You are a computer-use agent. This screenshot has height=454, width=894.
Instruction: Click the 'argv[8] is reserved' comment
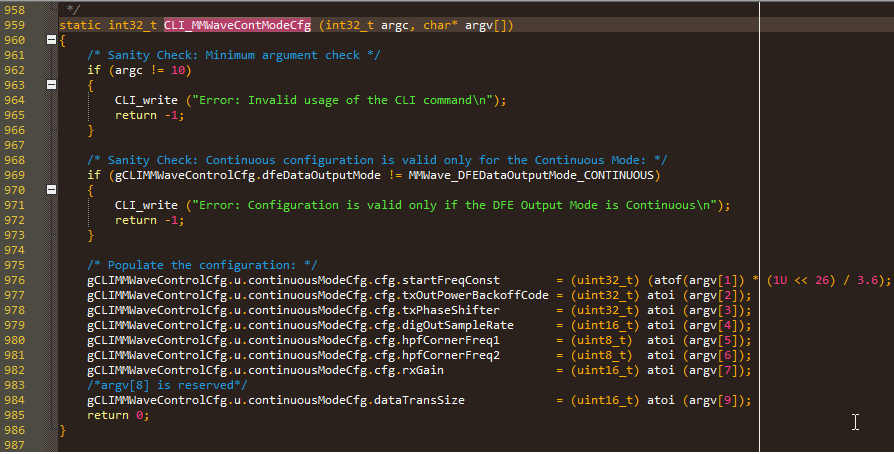pyautogui.click(x=167, y=385)
